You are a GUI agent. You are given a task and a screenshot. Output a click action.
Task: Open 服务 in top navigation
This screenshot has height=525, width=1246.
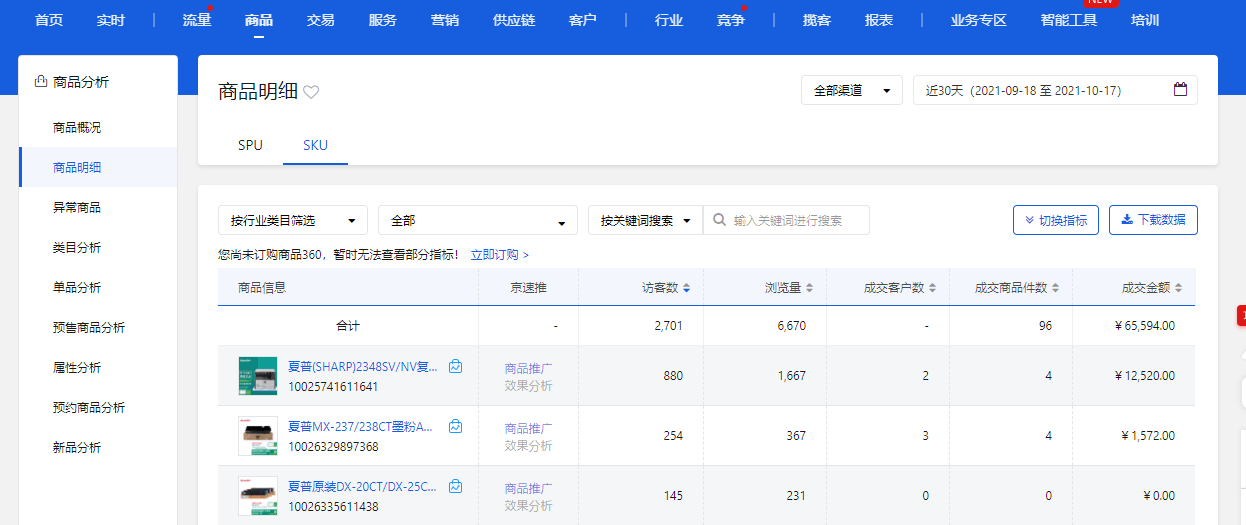383,20
